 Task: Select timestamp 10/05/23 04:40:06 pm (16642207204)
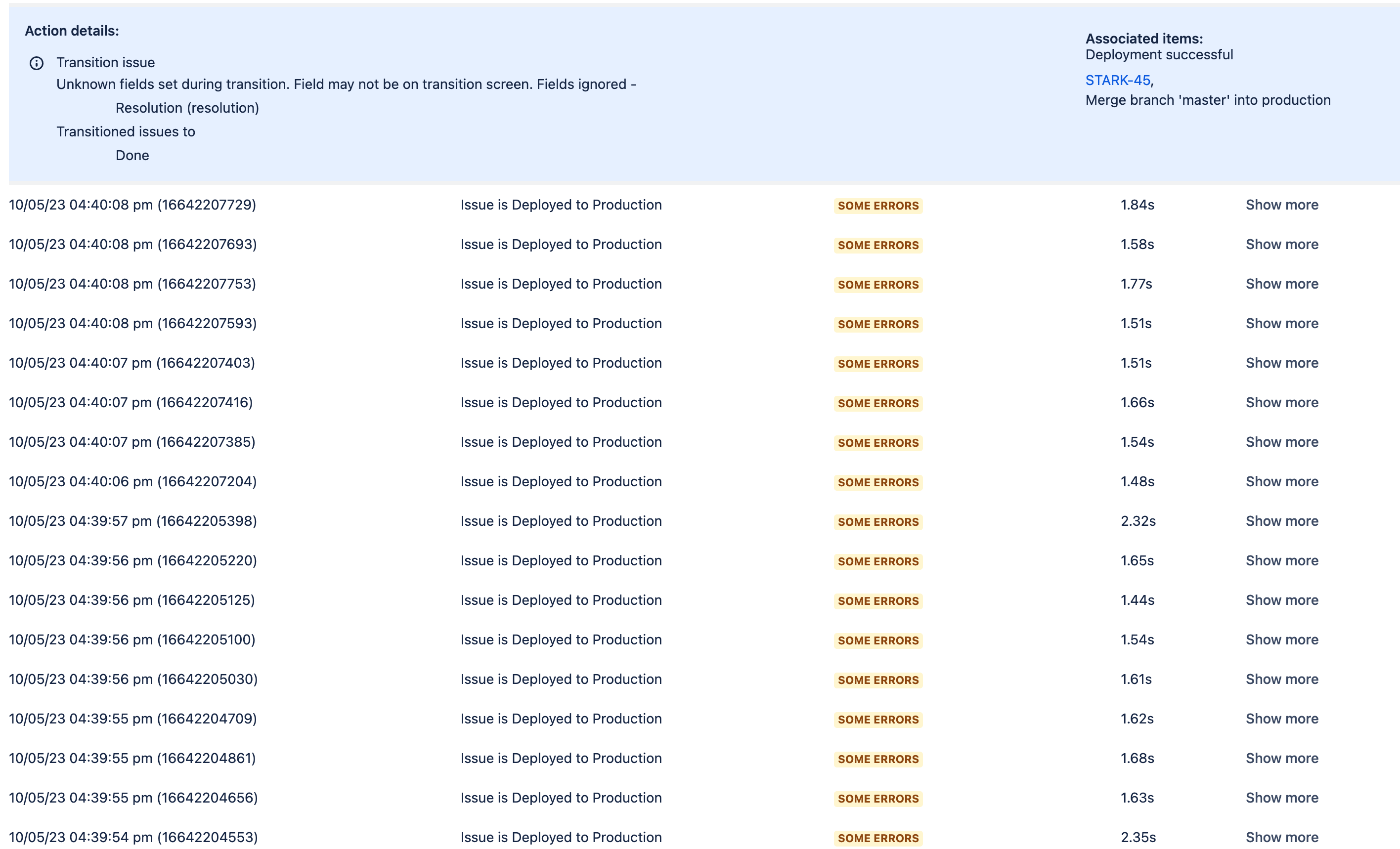(132, 481)
